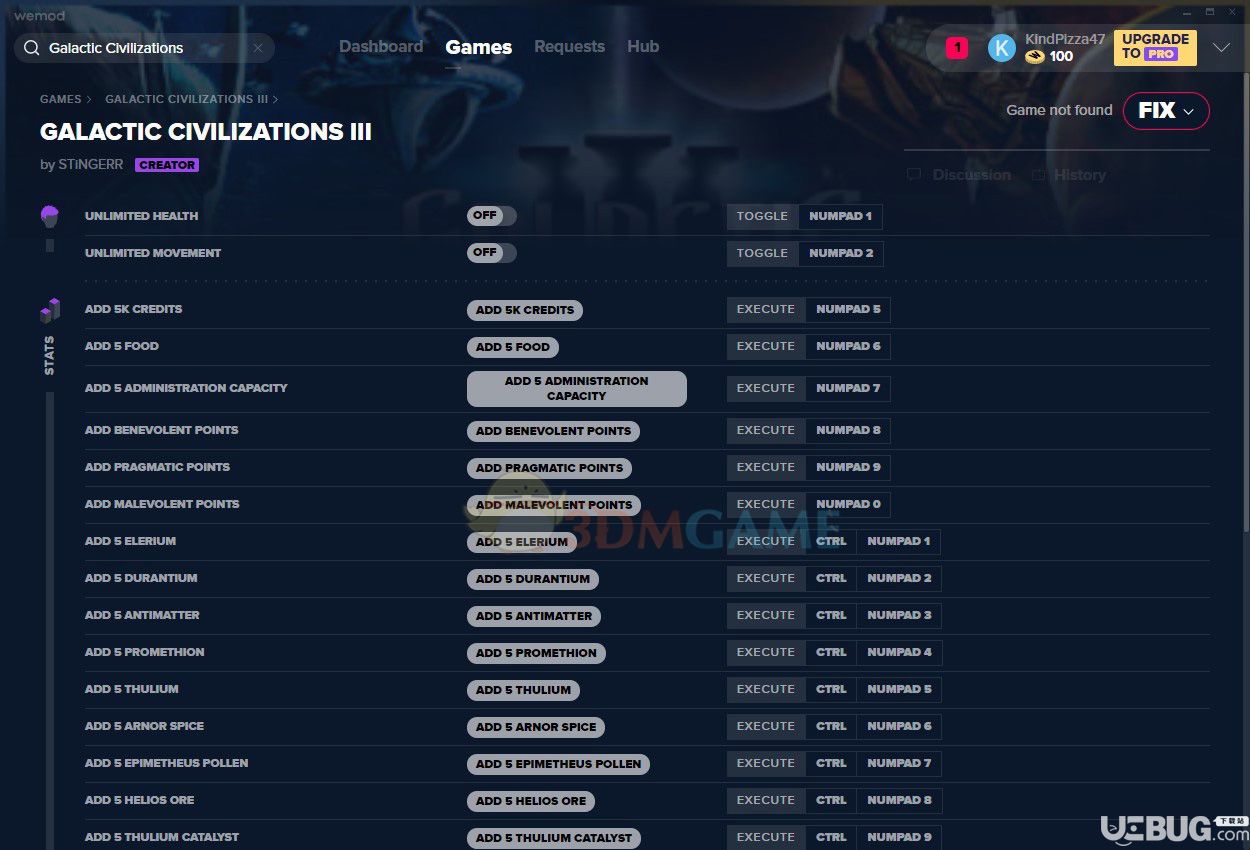Click EXECUTE for Add 5 Promethion

766,652
